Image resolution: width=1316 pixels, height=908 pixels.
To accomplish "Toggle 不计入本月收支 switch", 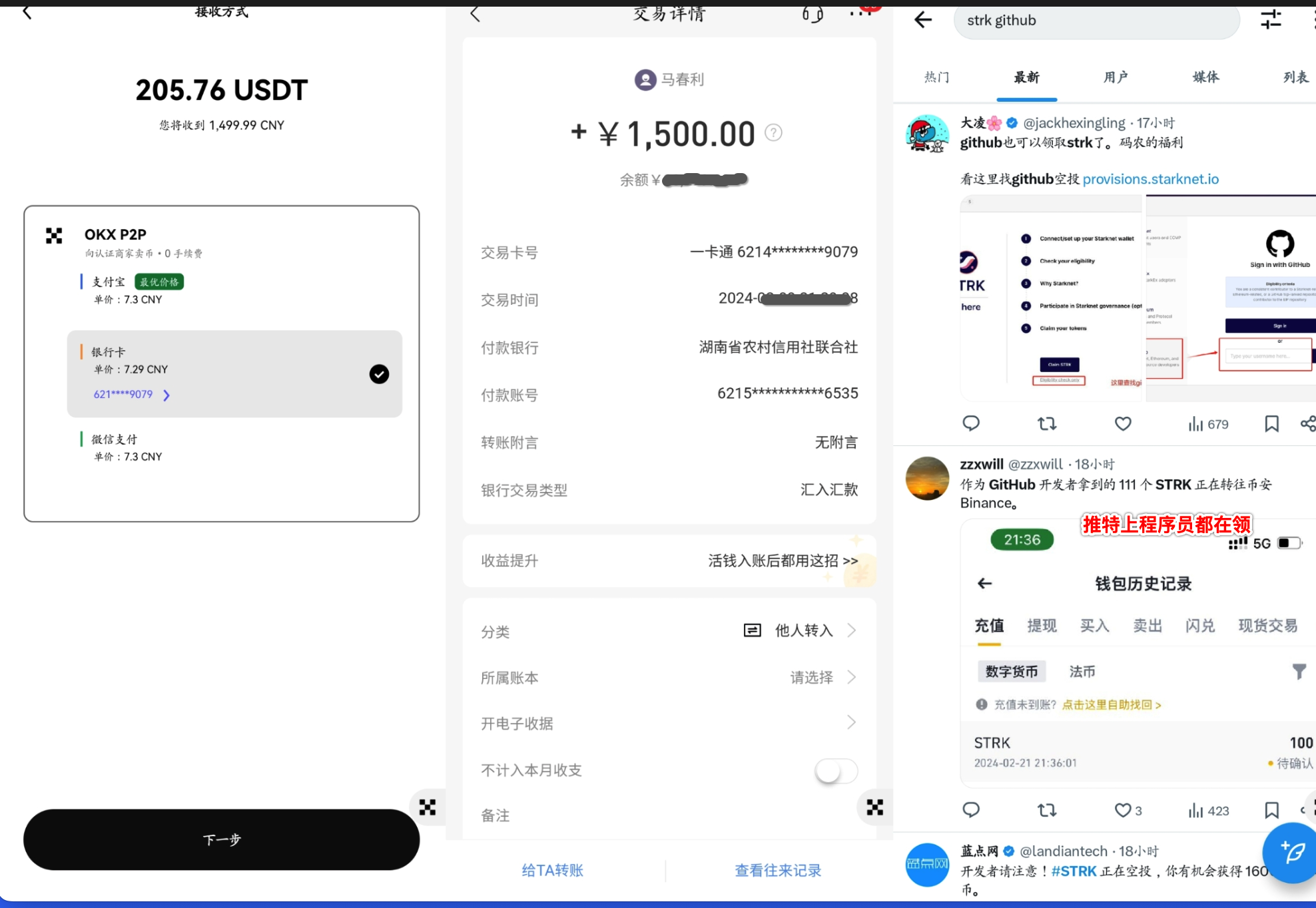I will [x=836, y=771].
